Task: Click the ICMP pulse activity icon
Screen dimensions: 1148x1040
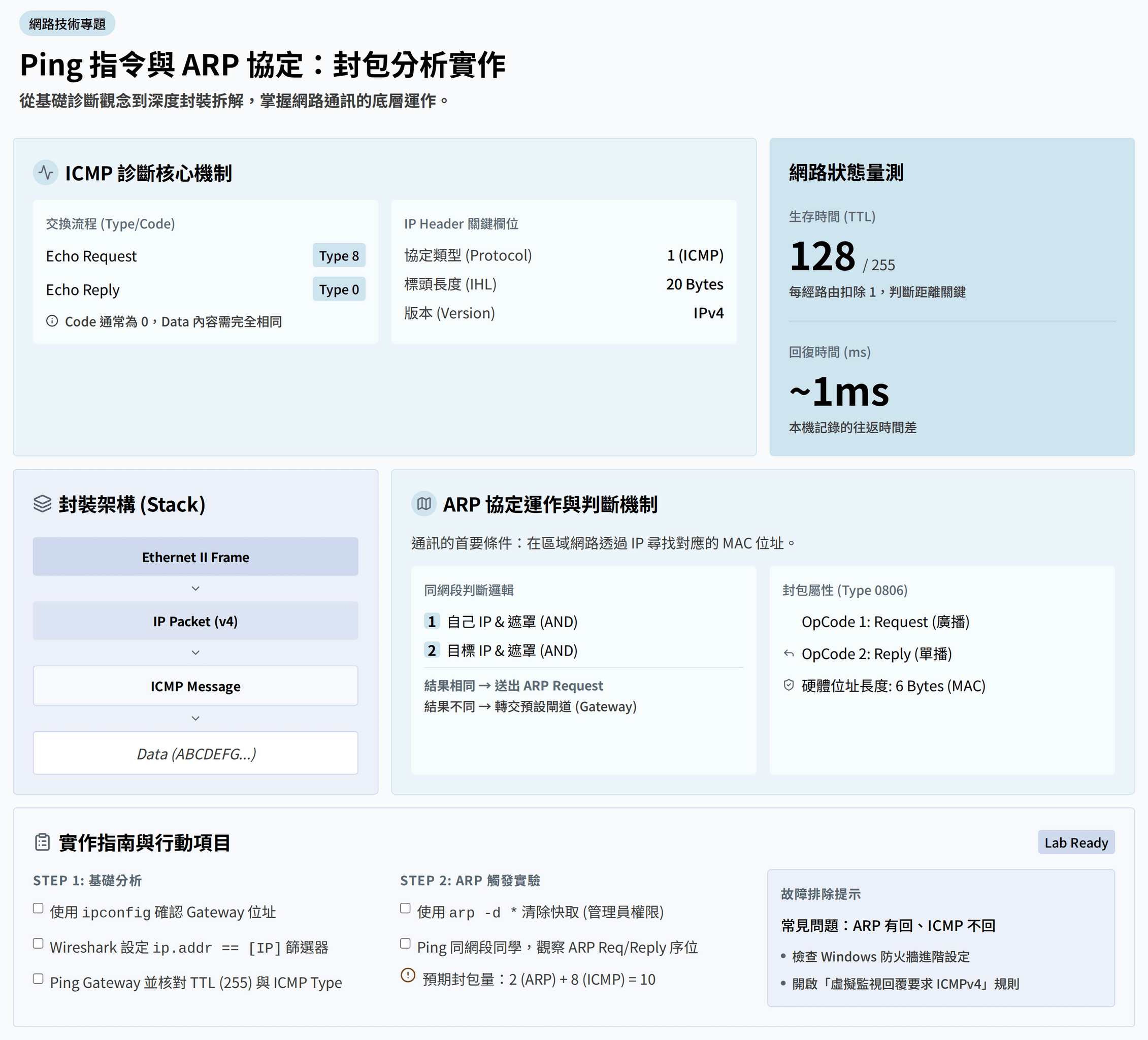Action: (x=46, y=173)
